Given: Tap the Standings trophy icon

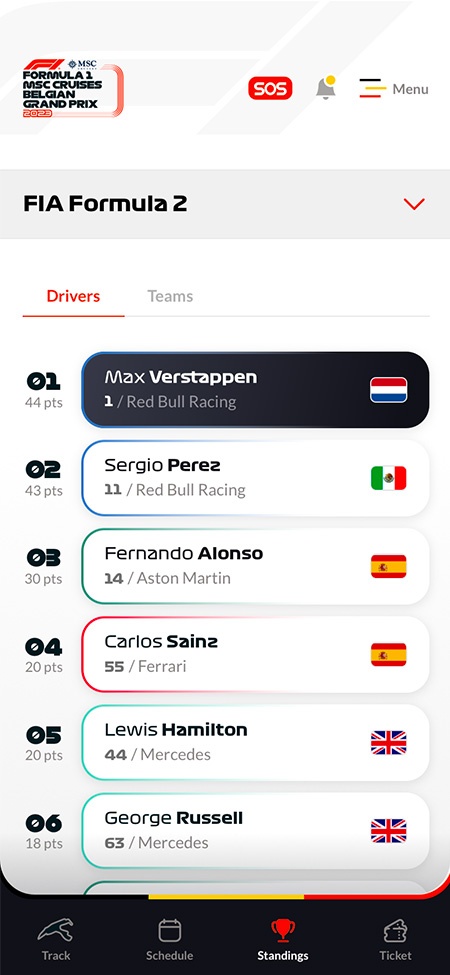Looking at the screenshot, I should pos(283,931).
